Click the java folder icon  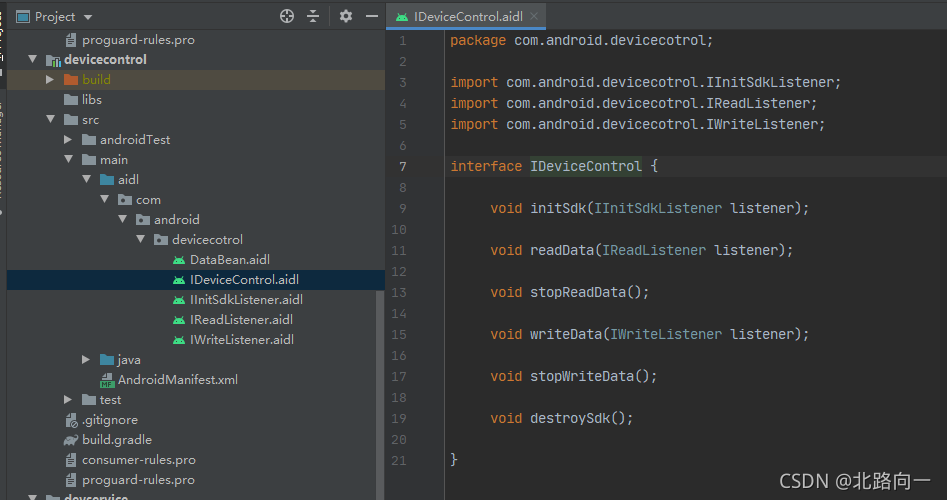tap(107, 359)
